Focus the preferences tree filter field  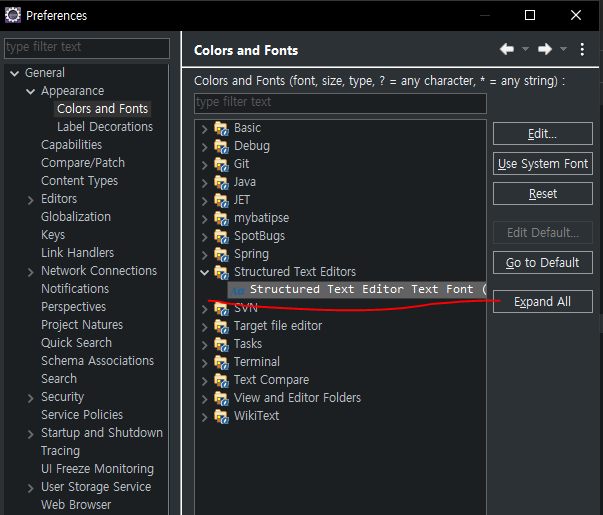coord(87,48)
